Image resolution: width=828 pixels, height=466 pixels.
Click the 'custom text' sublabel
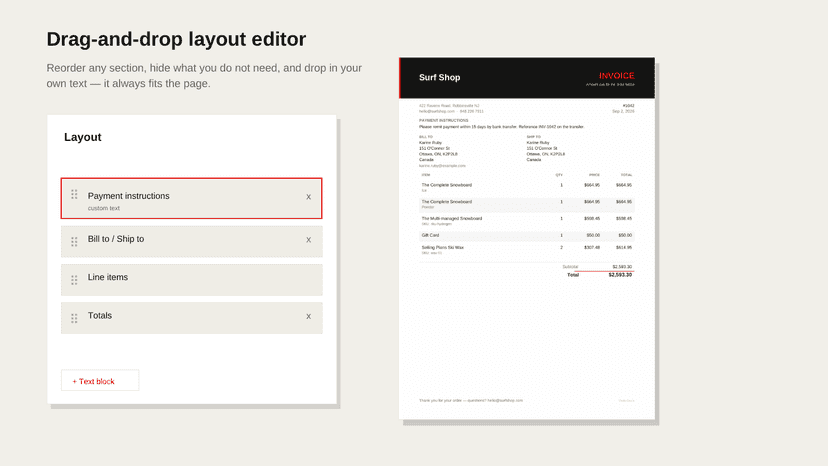tap(104, 208)
